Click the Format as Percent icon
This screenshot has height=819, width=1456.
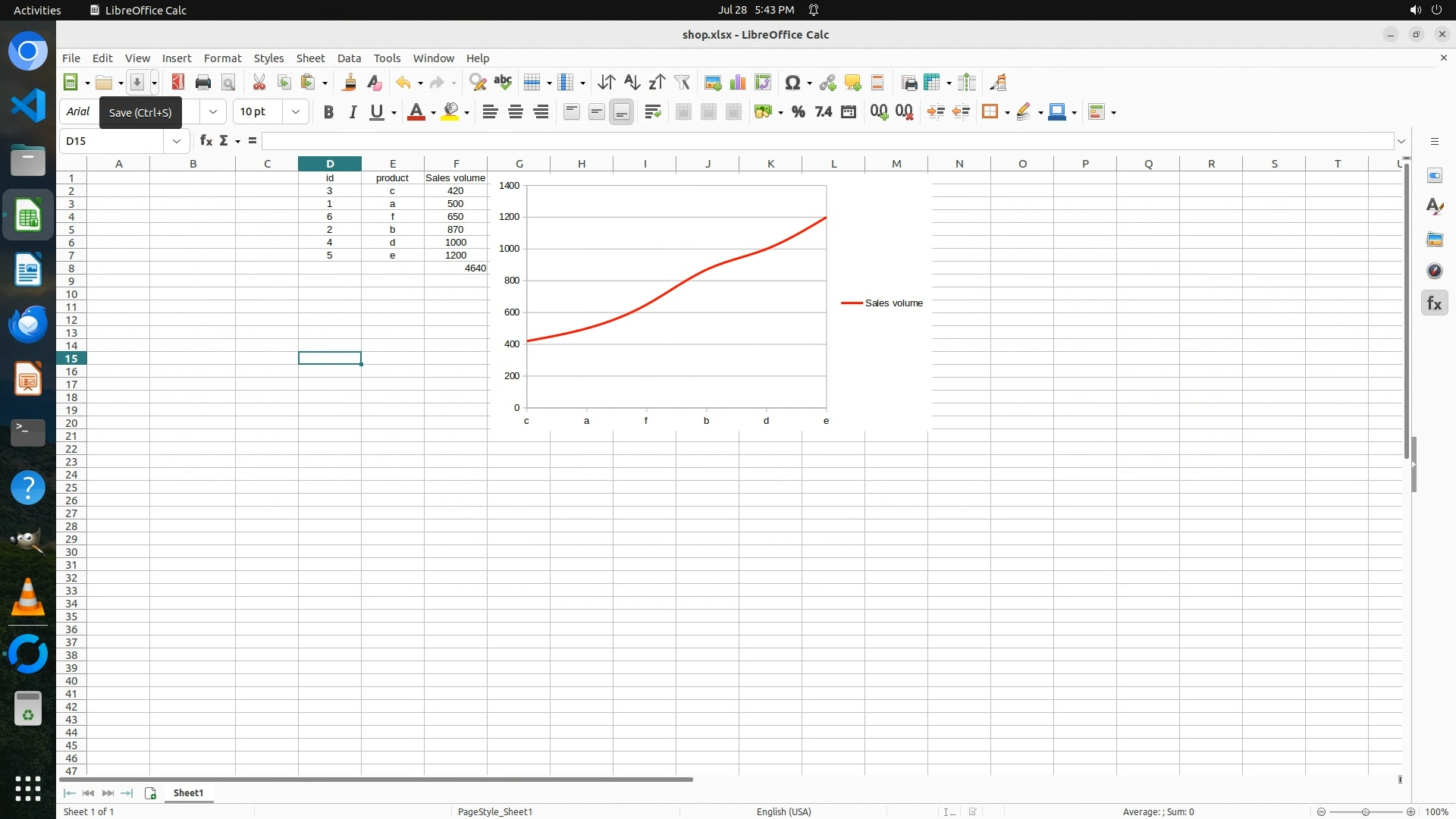(x=798, y=112)
